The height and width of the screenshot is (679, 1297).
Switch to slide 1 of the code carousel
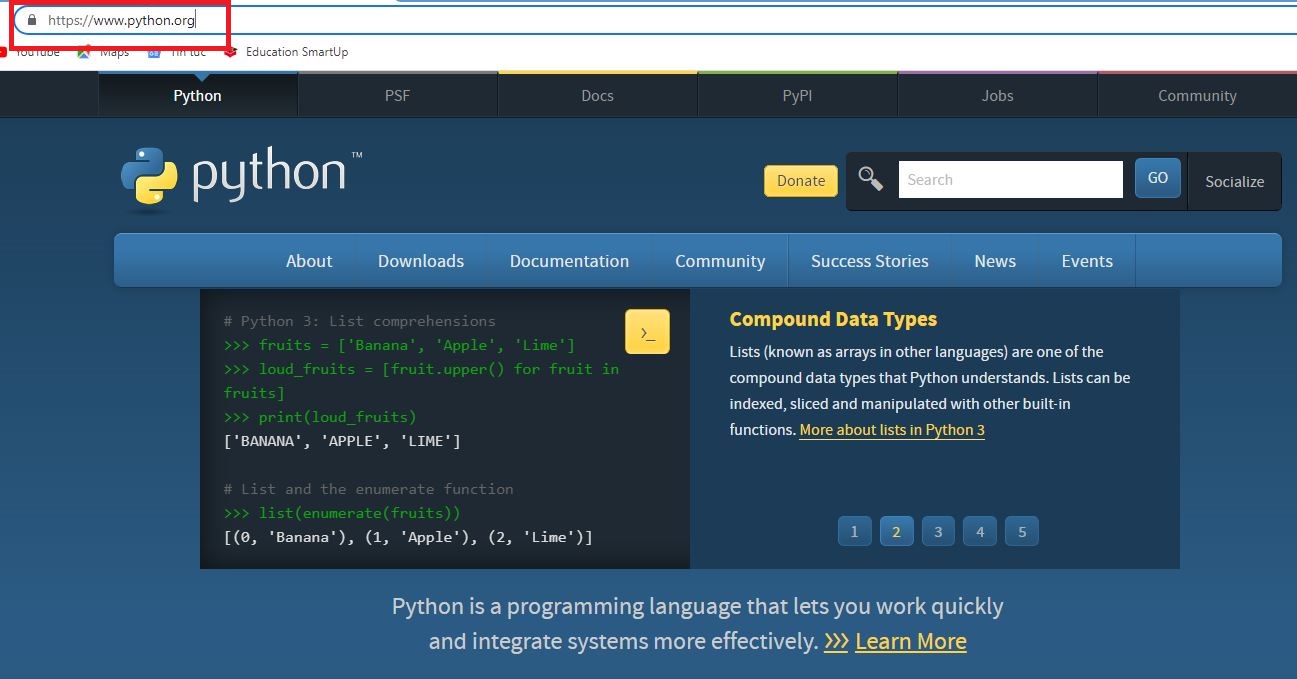pos(854,531)
